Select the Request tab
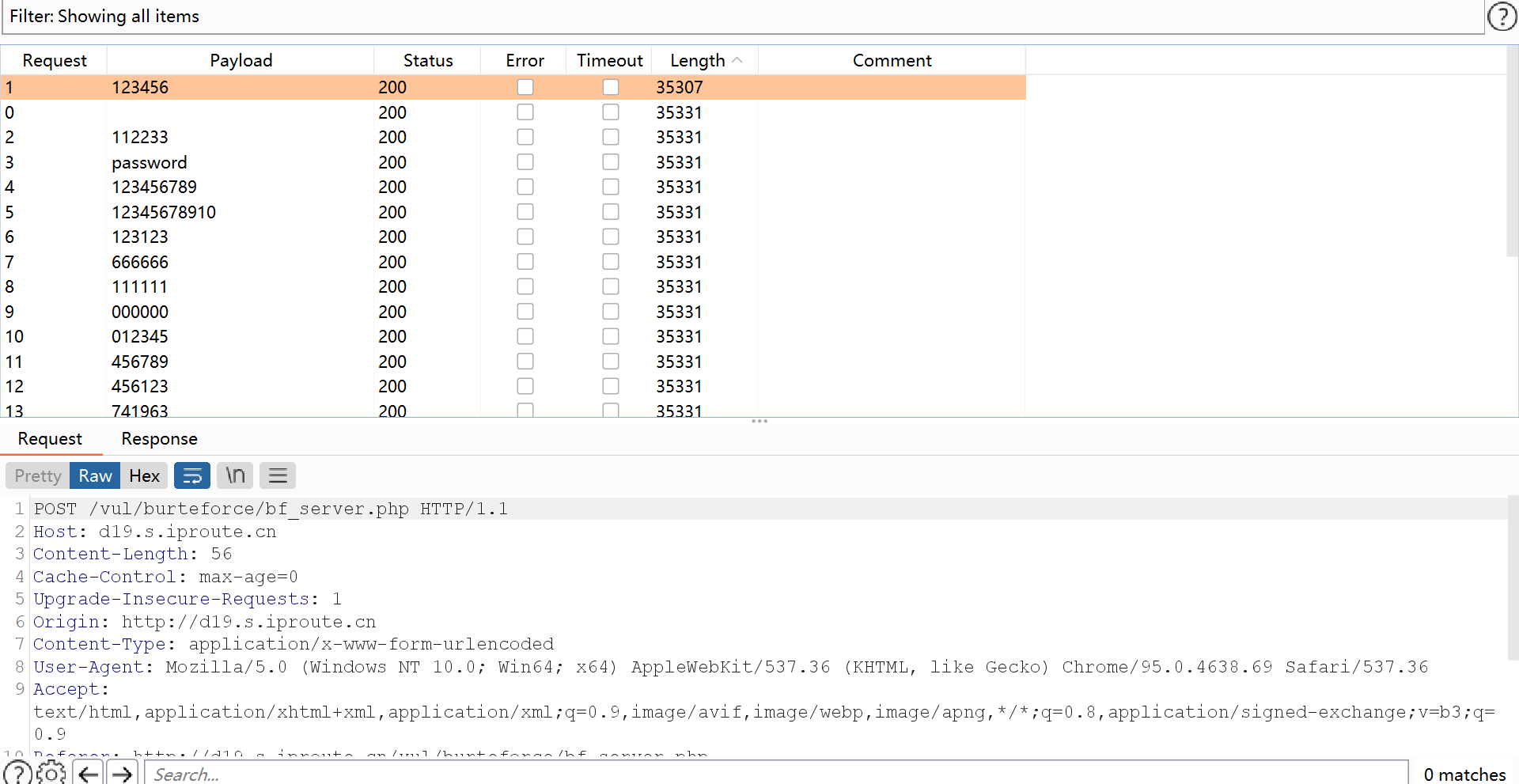This screenshot has height=784, width=1519. [x=50, y=438]
